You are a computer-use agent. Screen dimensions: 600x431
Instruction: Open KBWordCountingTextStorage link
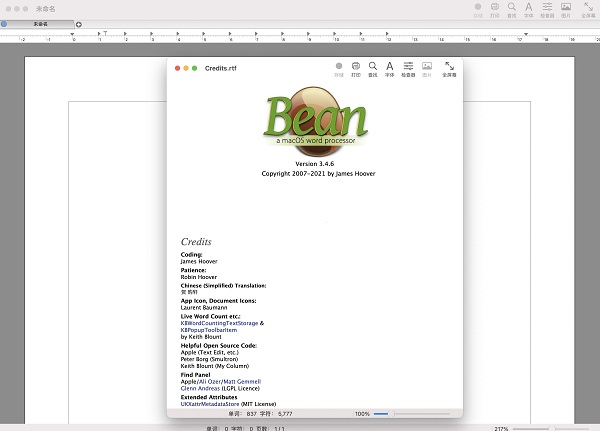coord(219,323)
